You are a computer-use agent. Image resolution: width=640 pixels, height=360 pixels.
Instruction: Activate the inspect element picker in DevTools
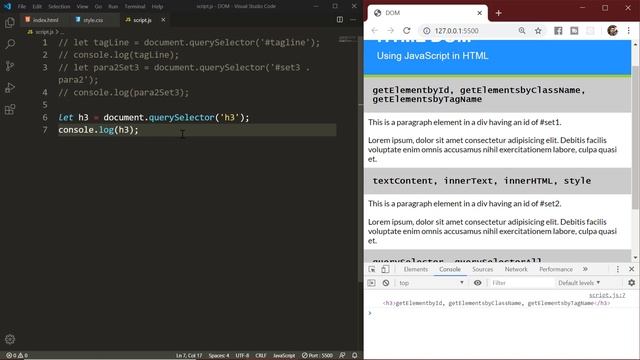point(371,269)
